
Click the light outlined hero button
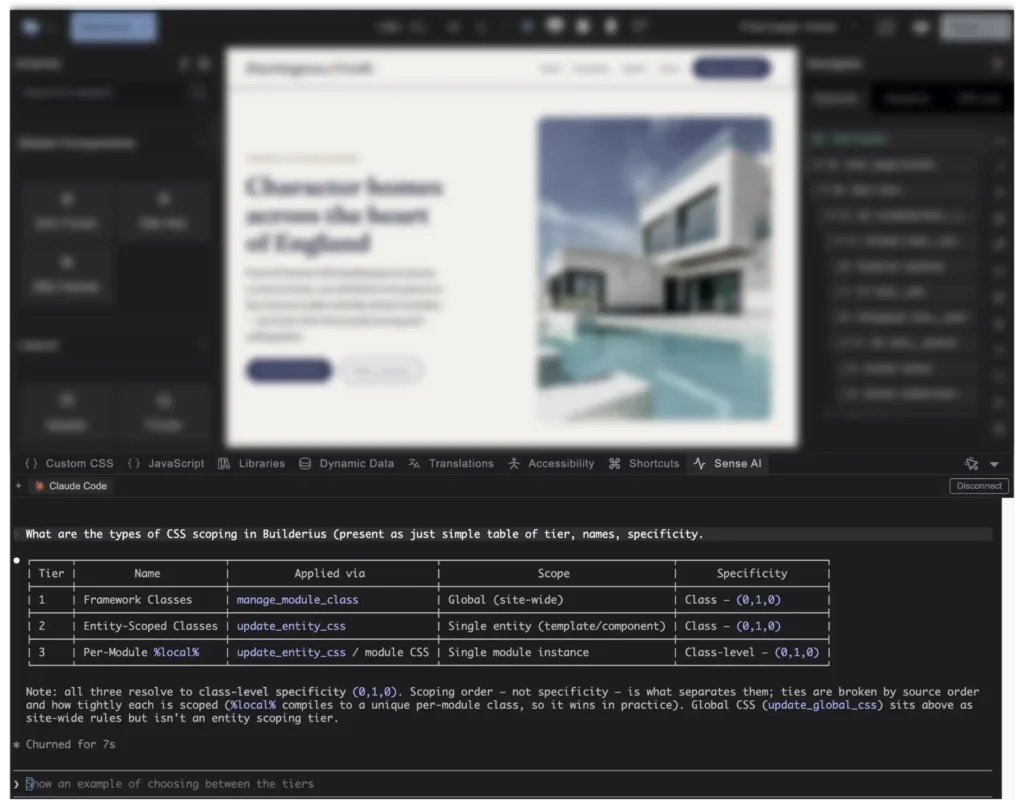point(381,370)
